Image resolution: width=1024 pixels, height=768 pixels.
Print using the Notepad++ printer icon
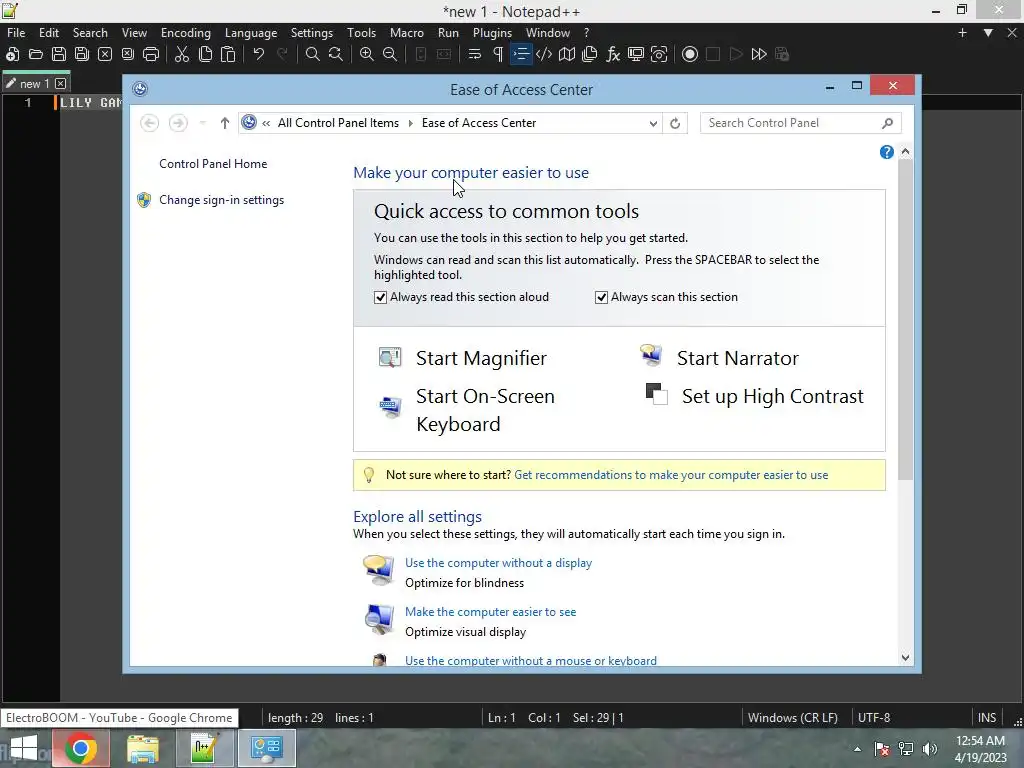point(151,54)
